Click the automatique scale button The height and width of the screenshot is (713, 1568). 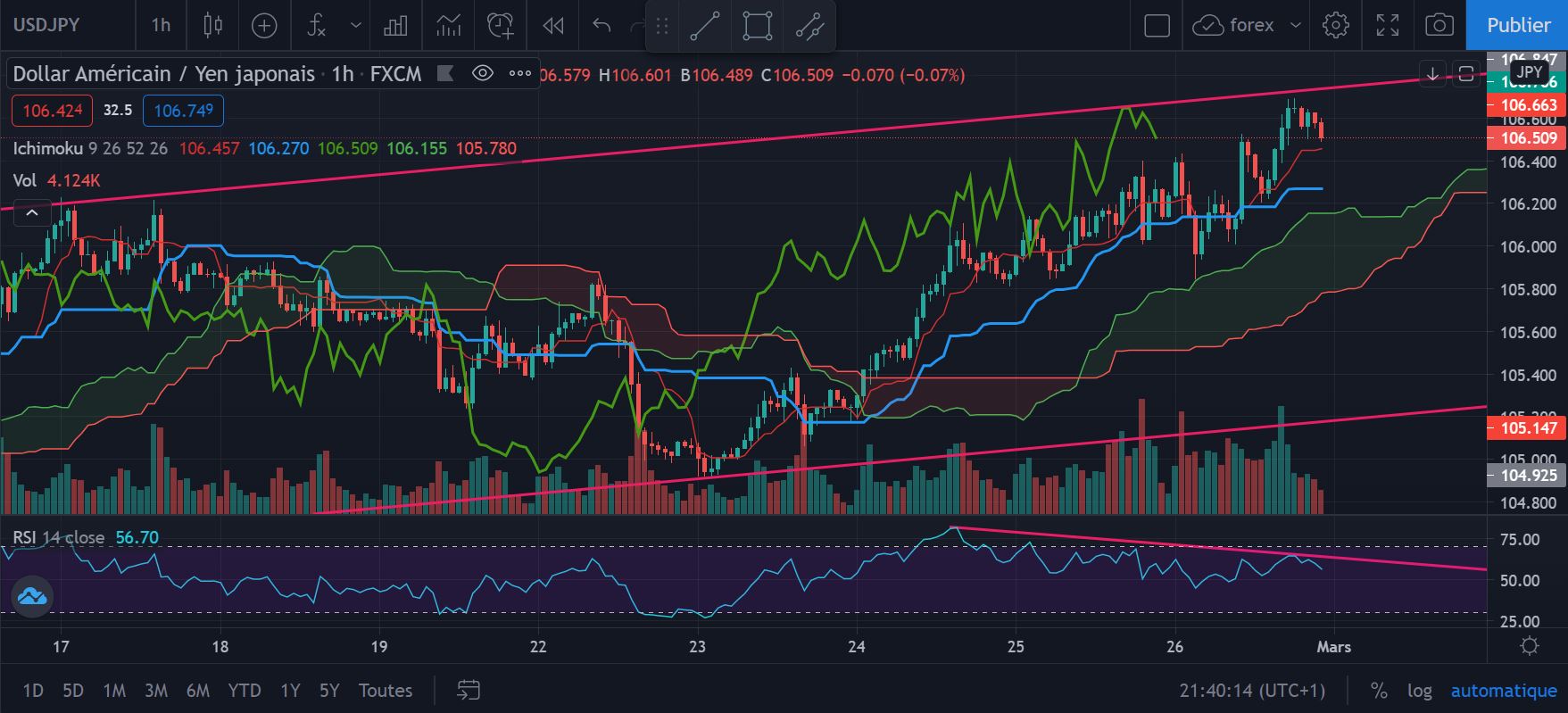pos(1504,690)
